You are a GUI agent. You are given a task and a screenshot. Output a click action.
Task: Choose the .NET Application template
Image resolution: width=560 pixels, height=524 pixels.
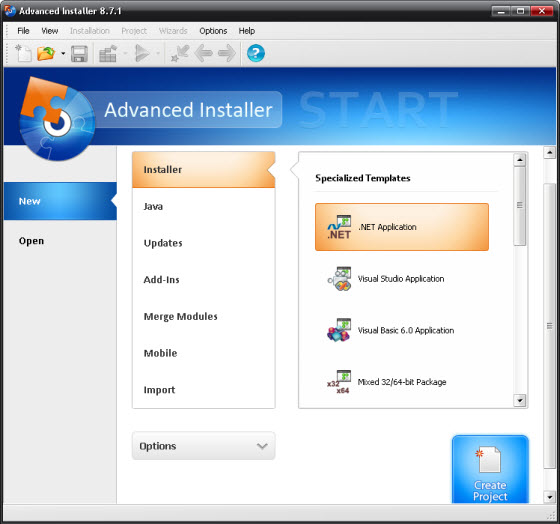click(402, 227)
